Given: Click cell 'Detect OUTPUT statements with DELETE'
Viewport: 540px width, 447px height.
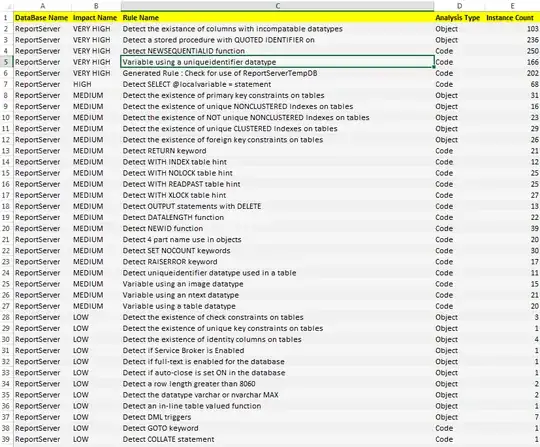Looking at the screenshot, I should point(277,206).
